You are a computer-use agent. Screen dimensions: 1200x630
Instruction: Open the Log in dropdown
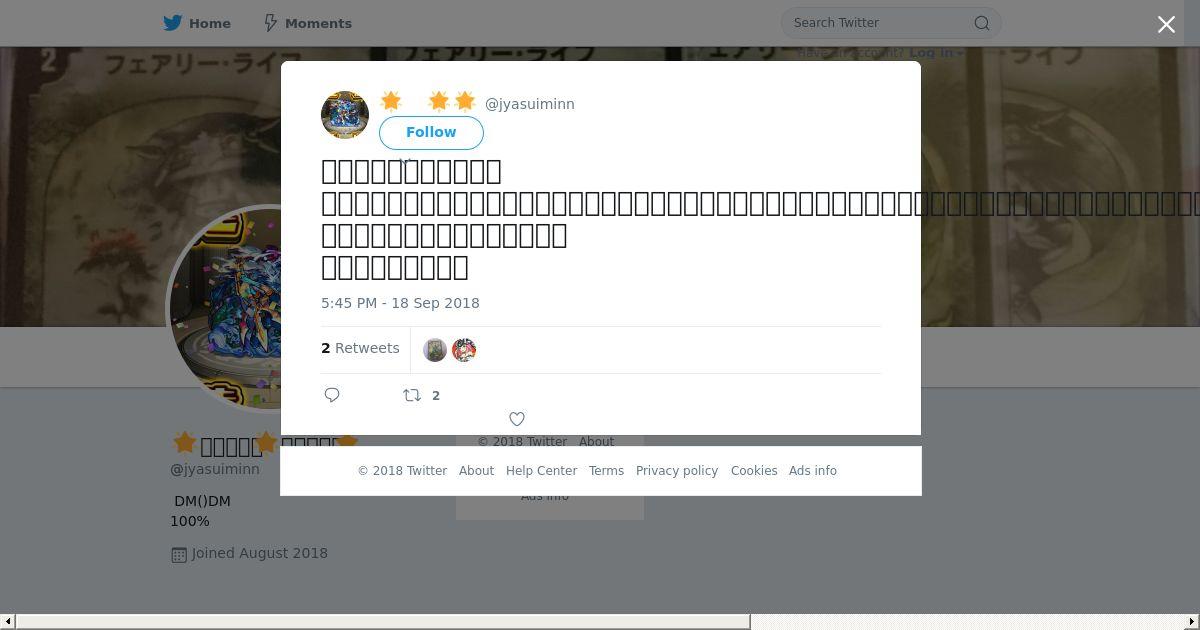pyautogui.click(x=936, y=53)
